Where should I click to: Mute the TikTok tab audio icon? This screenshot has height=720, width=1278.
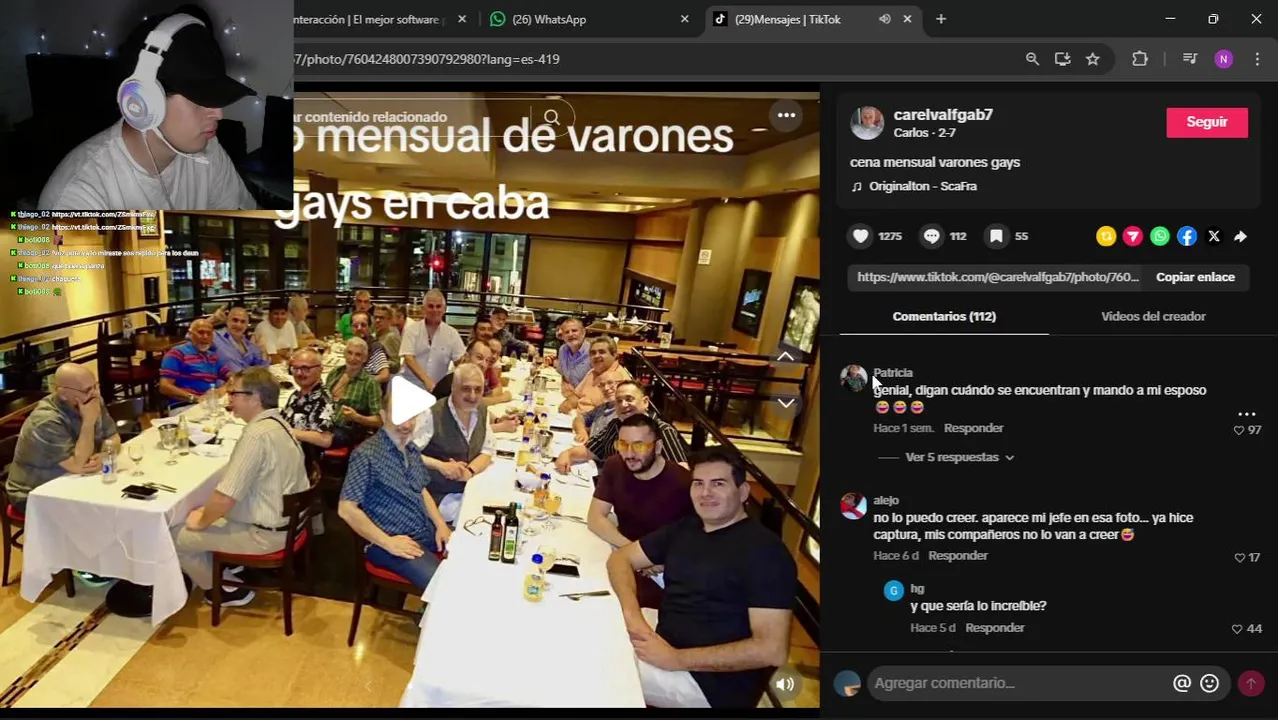[885, 19]
